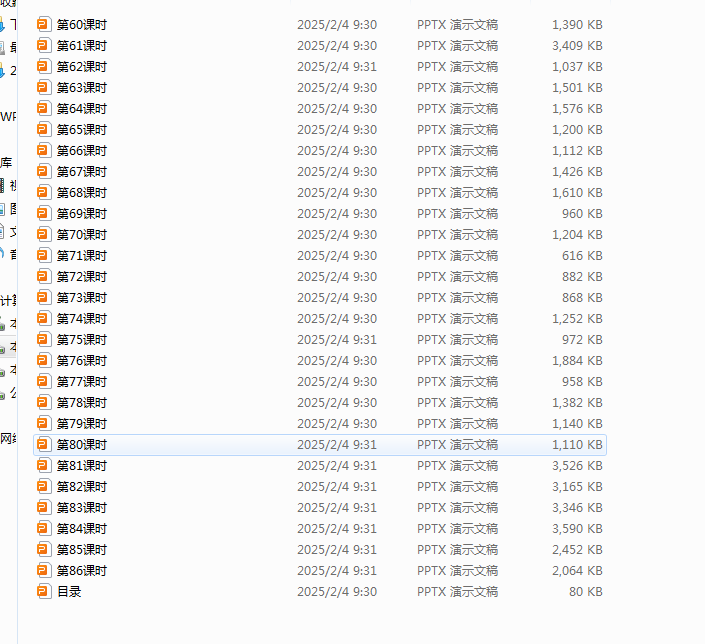
Task: Select the 第80课时 file icon
Action: pos(44,444)
